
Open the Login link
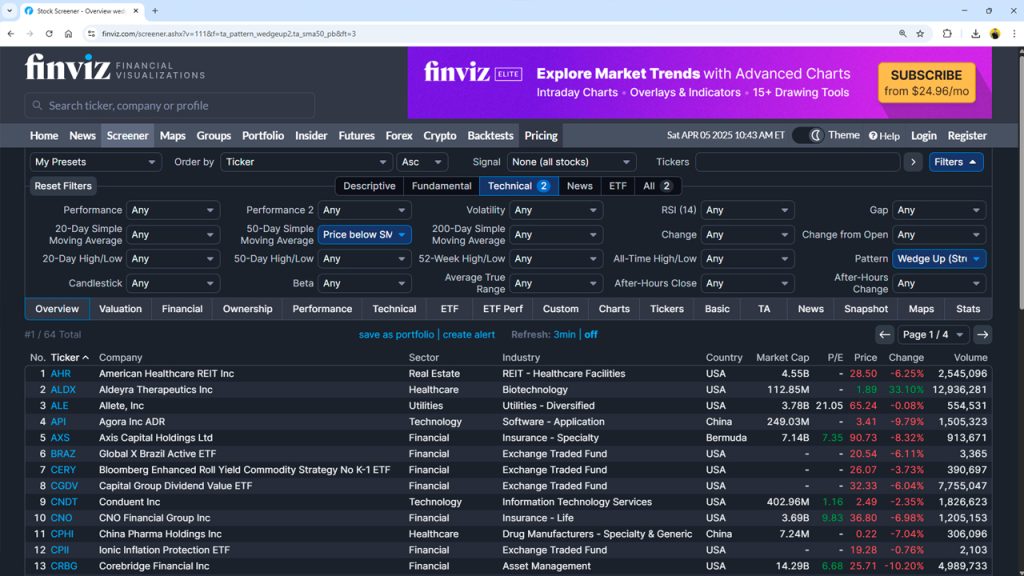pos(923,136)
